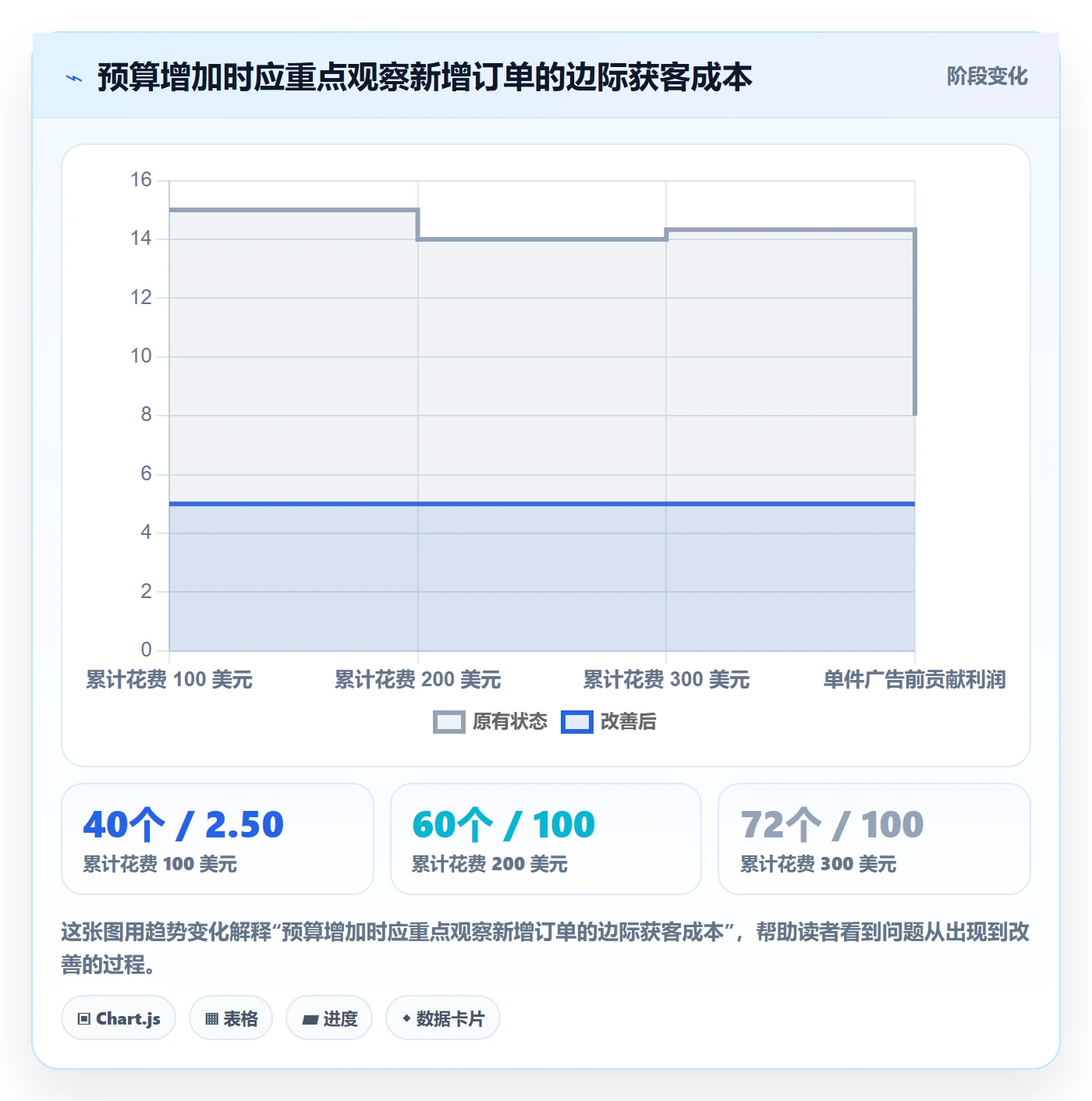This screenshot has height=1101, width=1092.
Task: Click the lightning bolt icon beside the title
Action: (74, 78)
